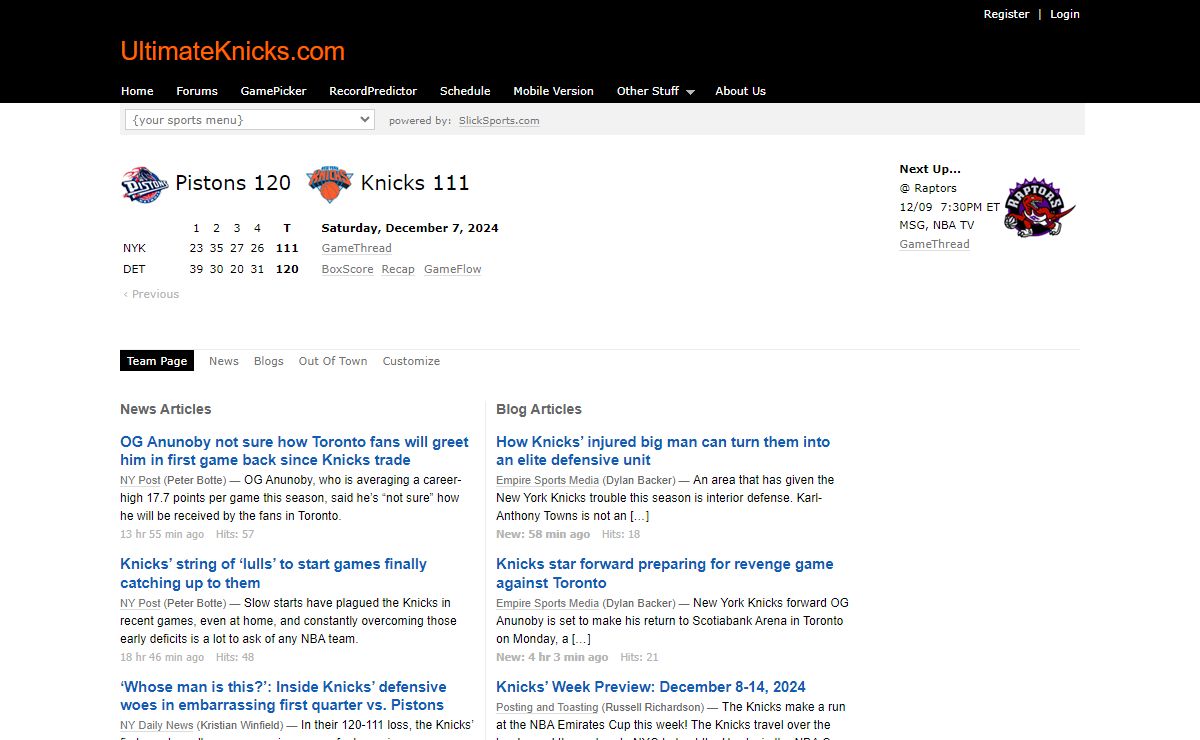1200x740 pixels.
Task: Open injured big man elite defensive unit article
Action: click(x=663, y=451)
